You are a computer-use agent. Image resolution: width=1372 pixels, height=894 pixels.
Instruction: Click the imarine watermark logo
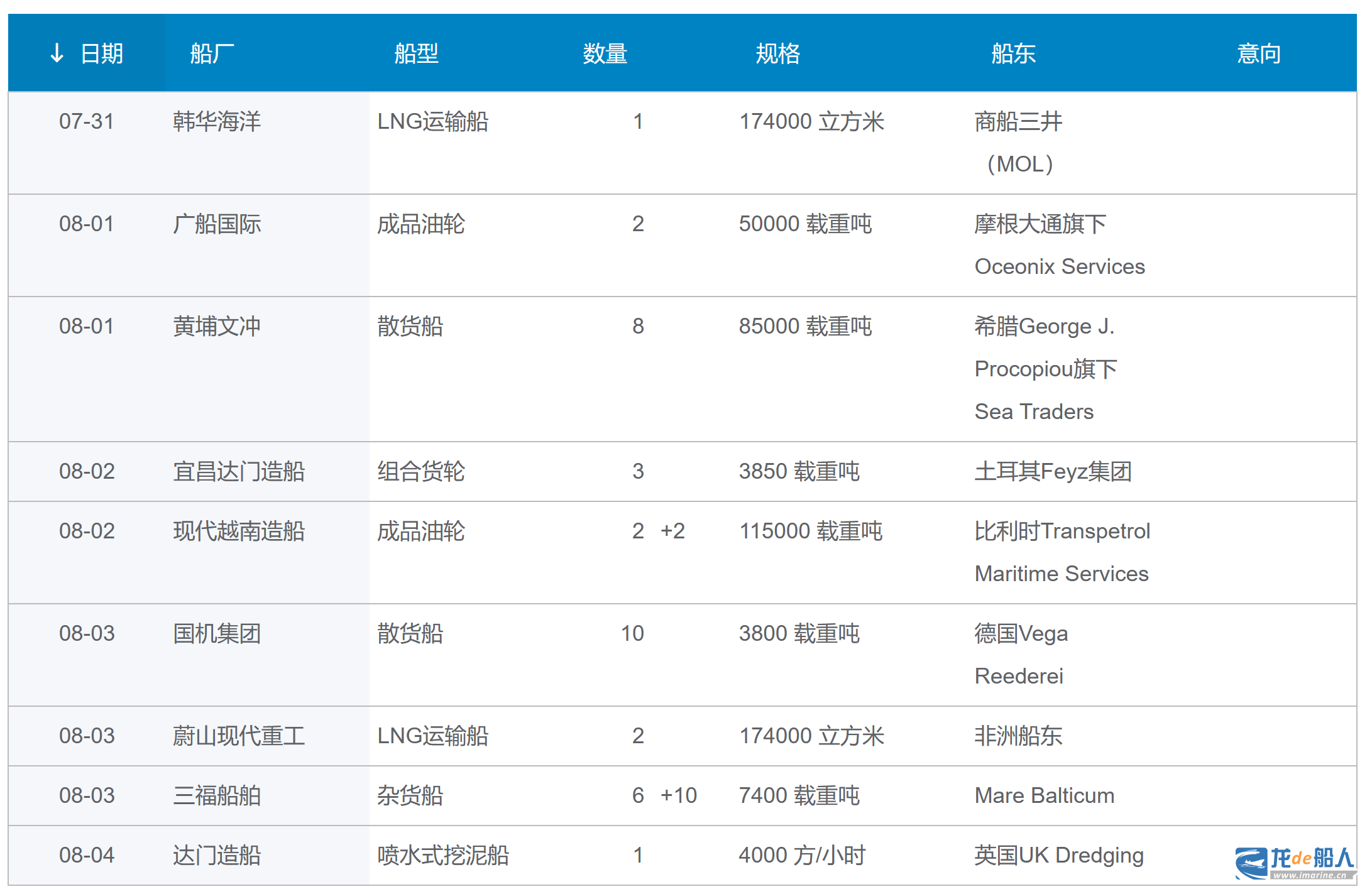click(x=1295, y=863)
